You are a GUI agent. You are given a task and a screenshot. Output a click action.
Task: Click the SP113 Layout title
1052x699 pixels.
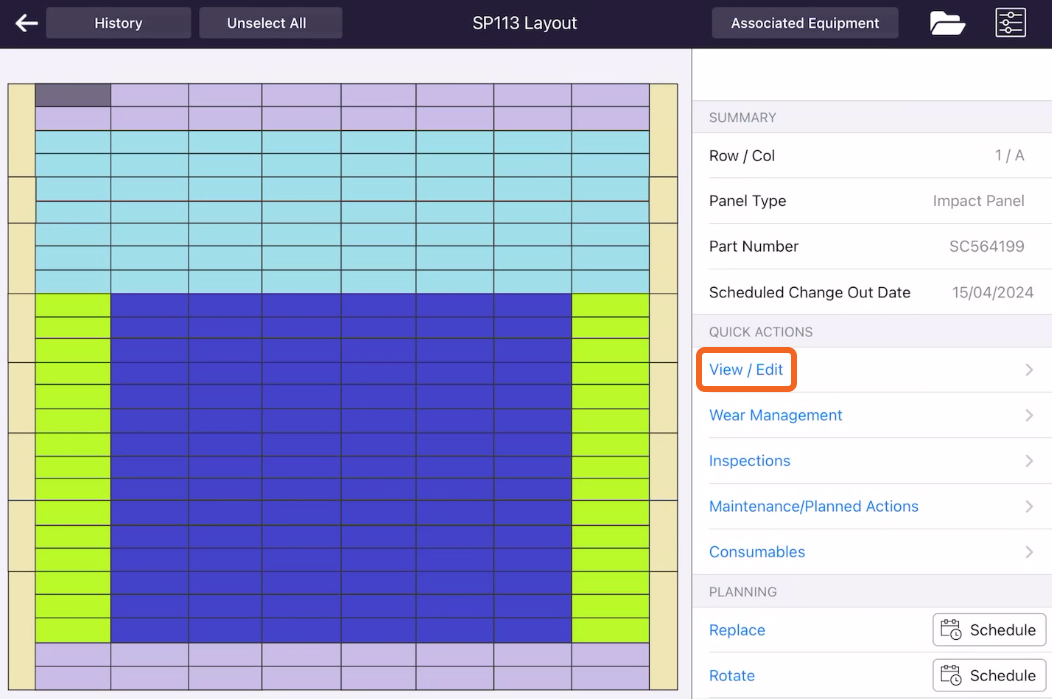[525, 23]
